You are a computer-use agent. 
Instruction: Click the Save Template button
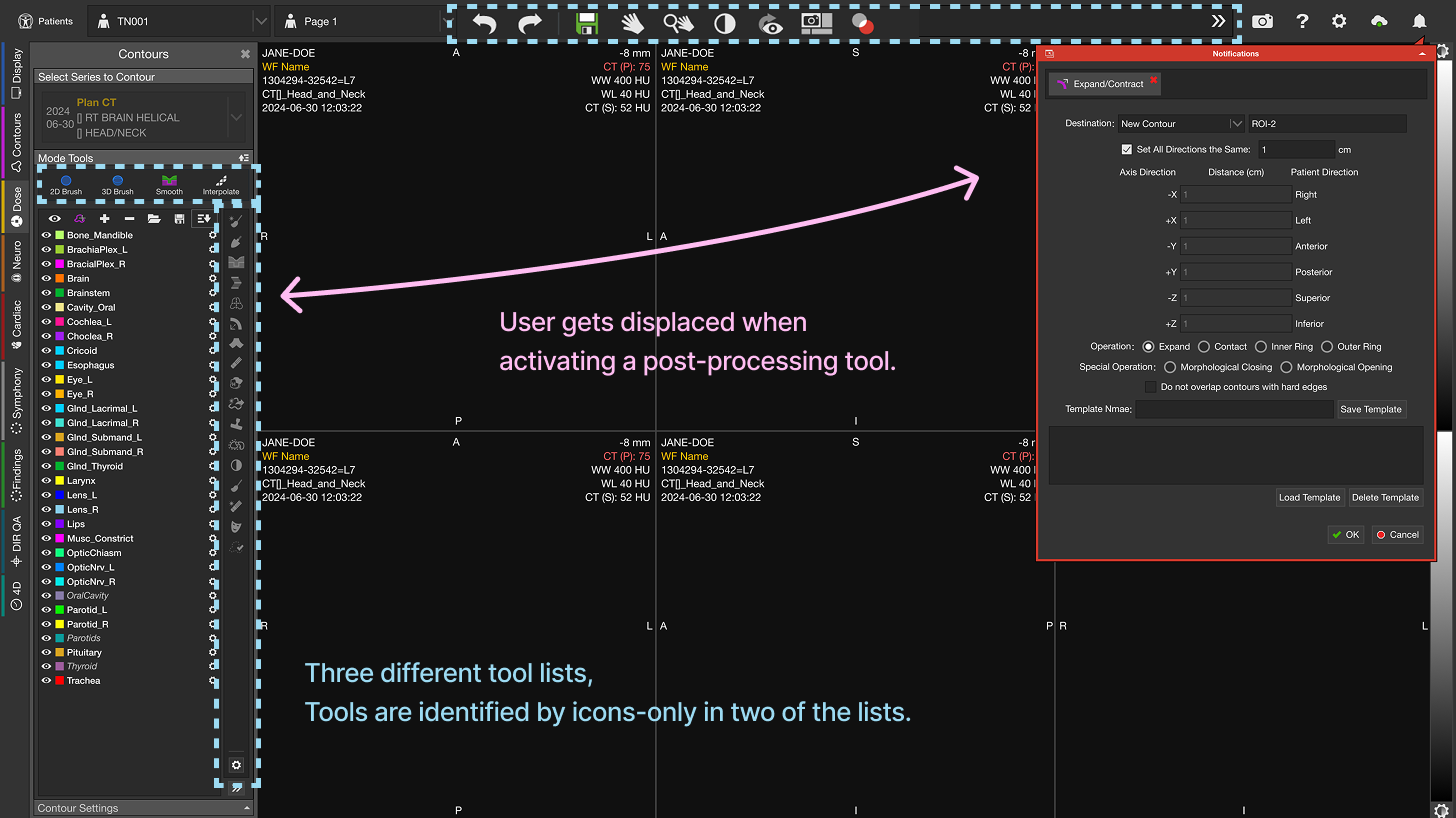(x=1371, y=409)
